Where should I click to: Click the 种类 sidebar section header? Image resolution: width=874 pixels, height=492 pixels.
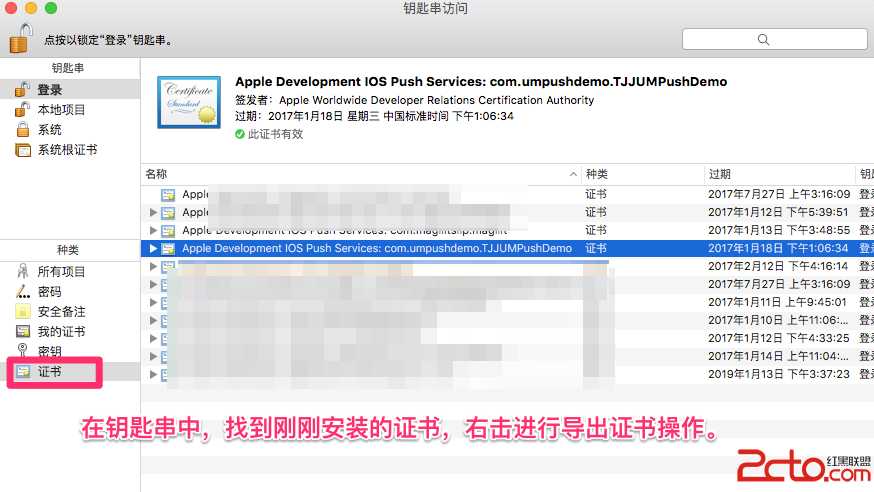[68, 250]
